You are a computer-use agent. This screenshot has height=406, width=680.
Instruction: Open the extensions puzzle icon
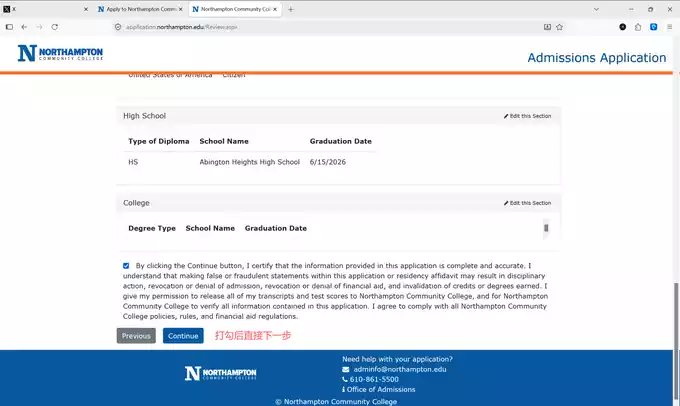tap(638, 27)
